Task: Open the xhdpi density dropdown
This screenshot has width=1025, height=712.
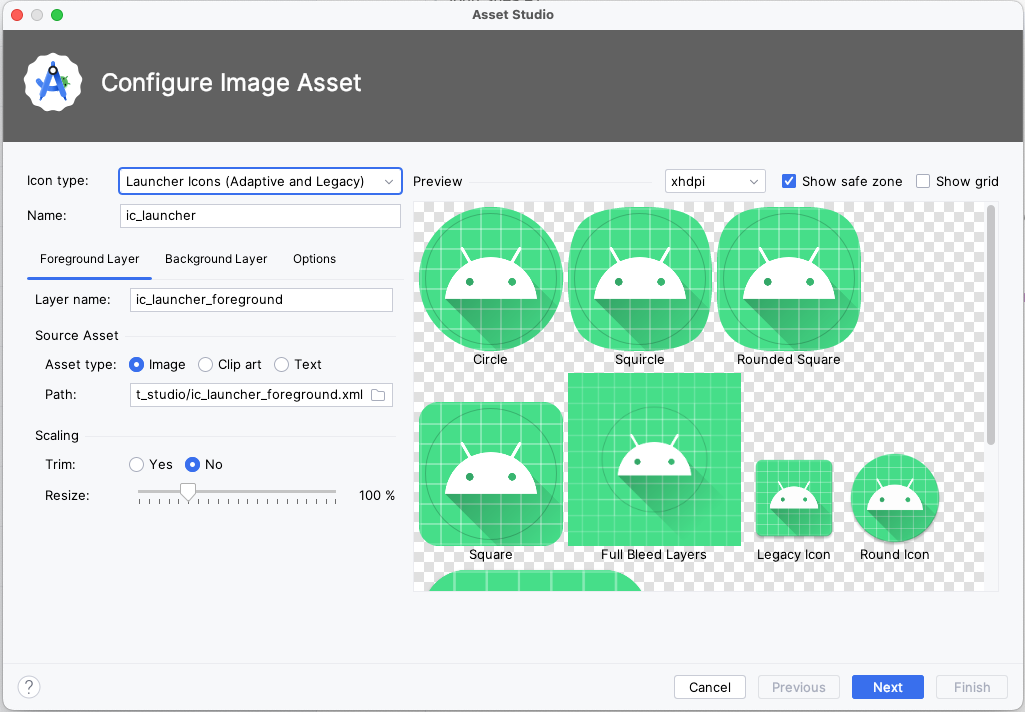Action: [x=715, y=181]
